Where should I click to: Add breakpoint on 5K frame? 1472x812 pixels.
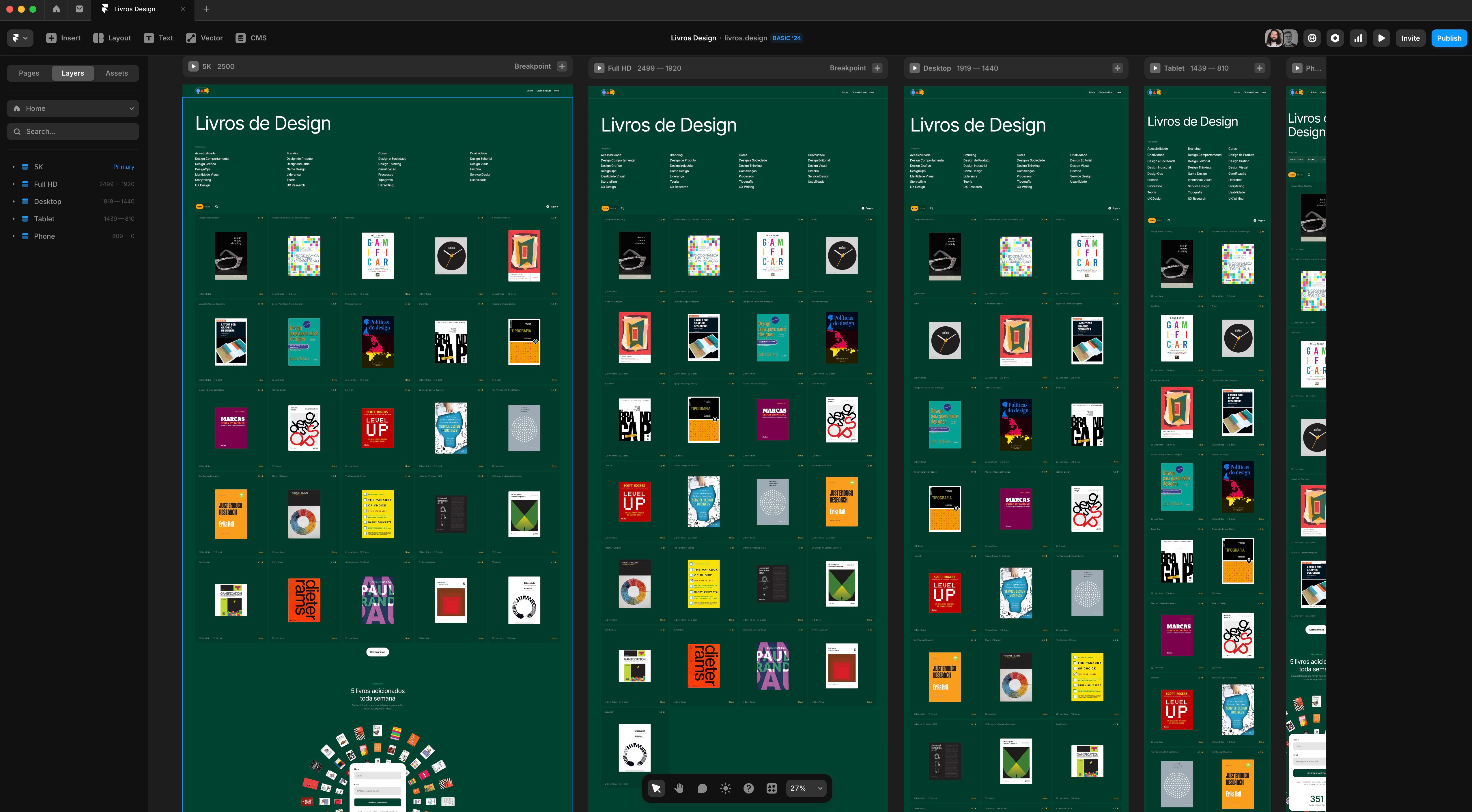pos(562,66)
